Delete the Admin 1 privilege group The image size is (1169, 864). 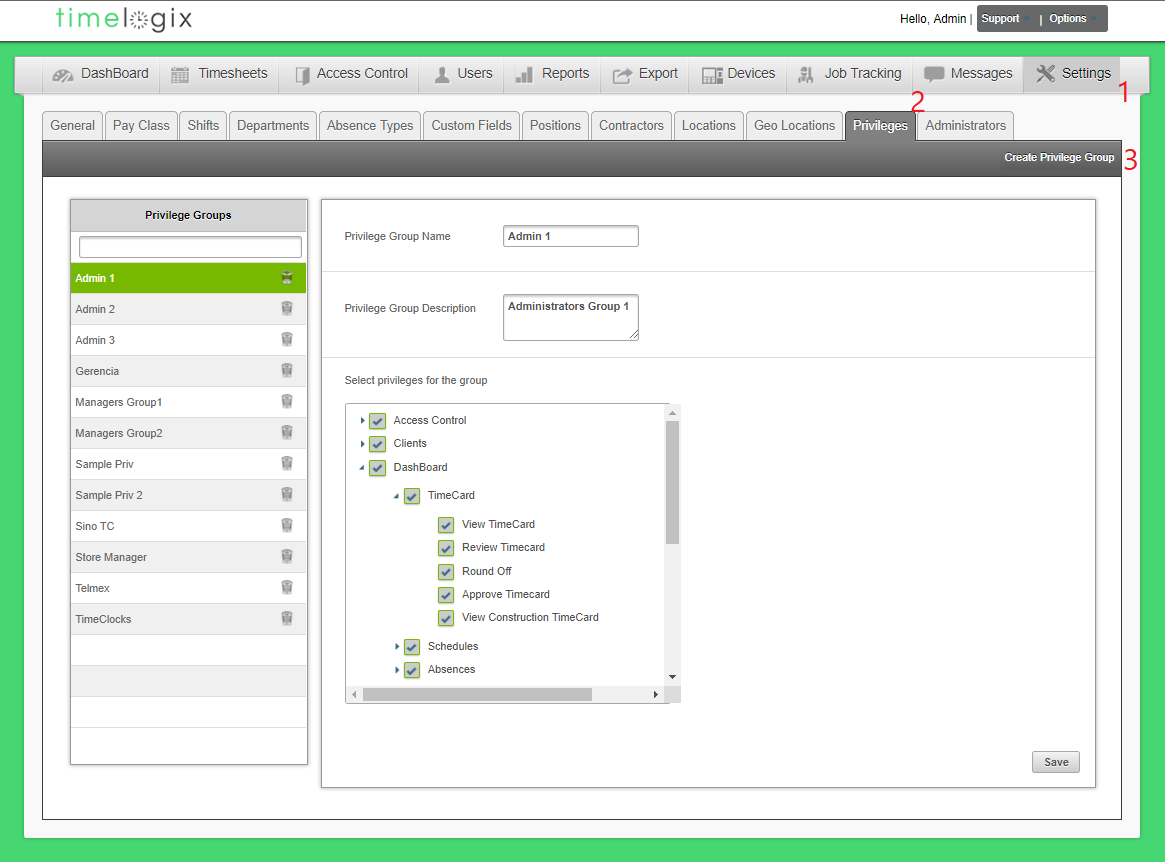[287, 278]
